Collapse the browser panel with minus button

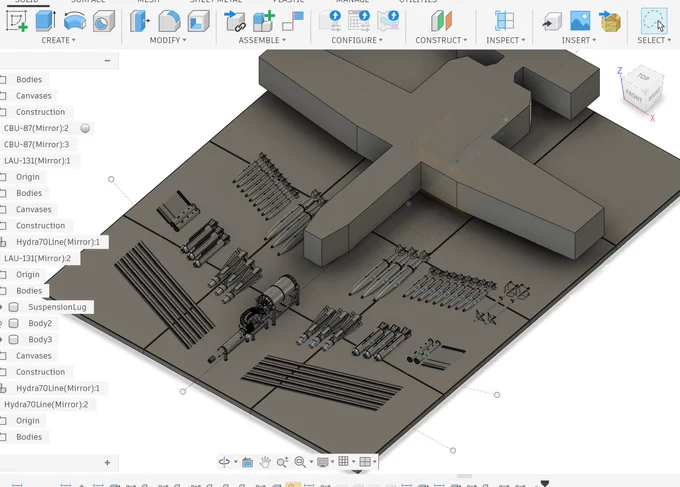[x=108, y=60]
